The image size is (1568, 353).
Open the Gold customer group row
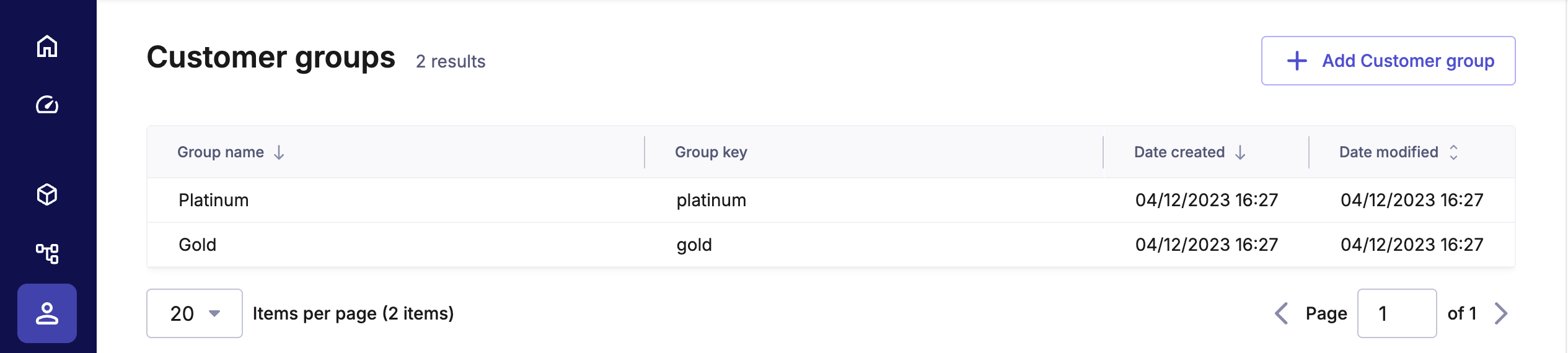[x=198, y=245]
